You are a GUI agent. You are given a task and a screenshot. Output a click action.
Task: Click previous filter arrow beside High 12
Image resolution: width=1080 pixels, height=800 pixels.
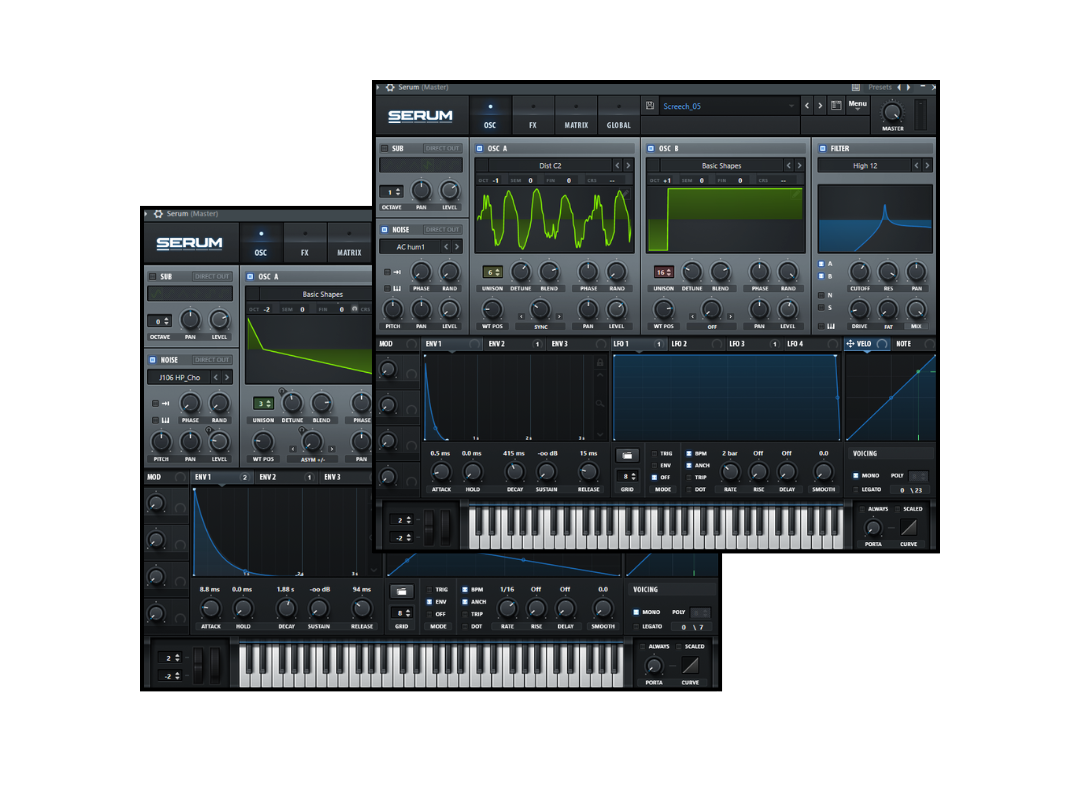click(917, 166)
